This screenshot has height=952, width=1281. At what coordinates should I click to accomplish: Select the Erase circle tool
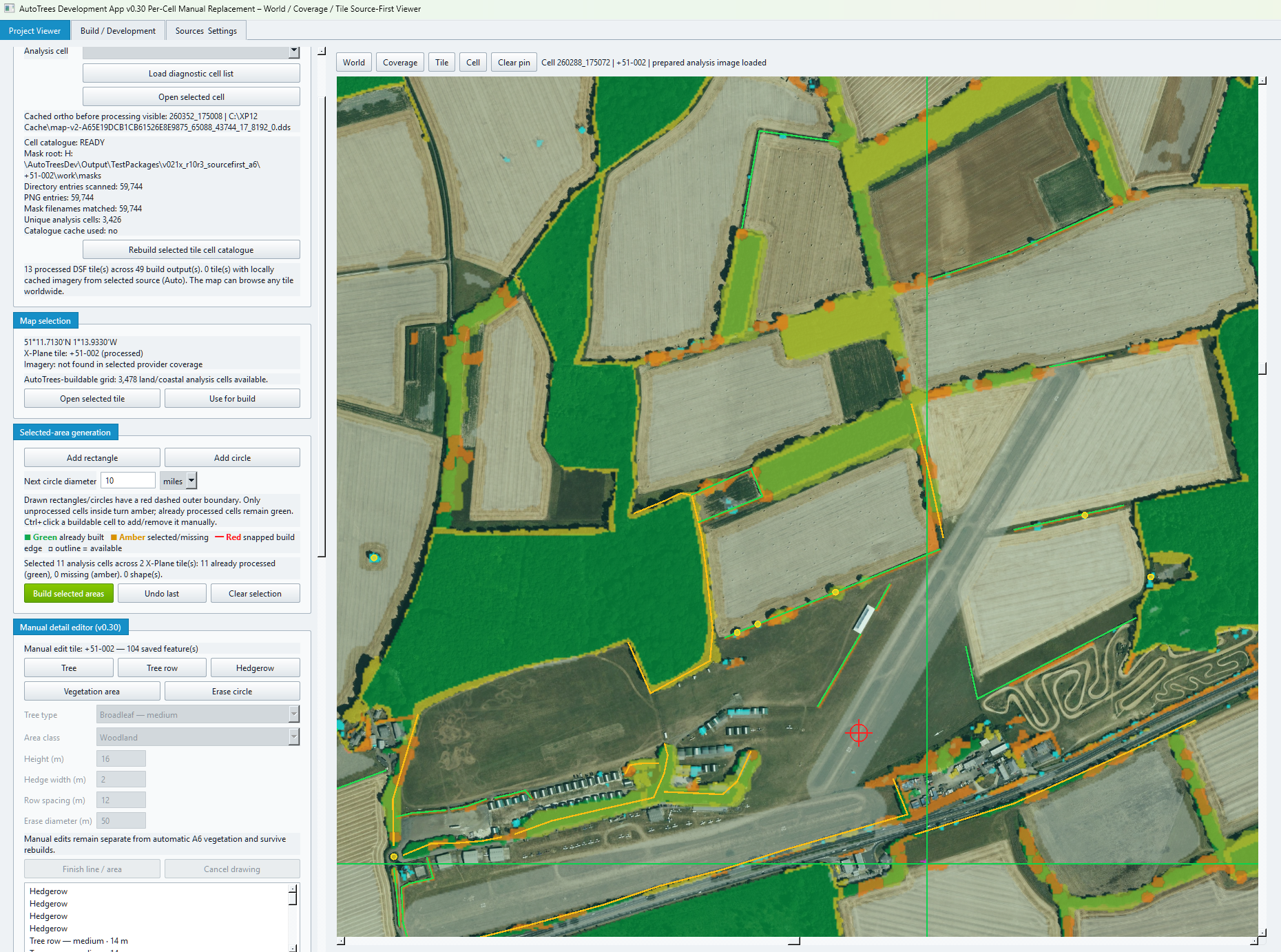tap(232, 692)
